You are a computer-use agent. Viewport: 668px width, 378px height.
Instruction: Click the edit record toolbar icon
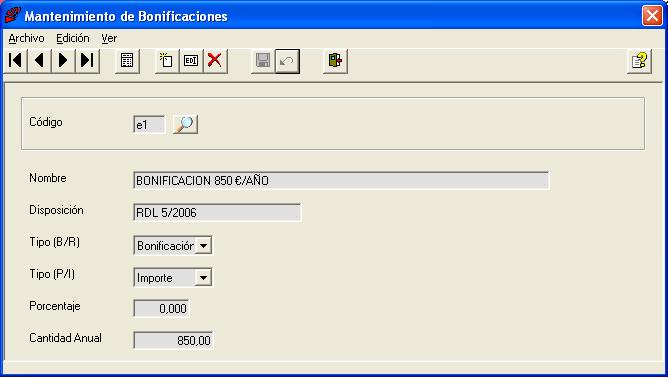pos(191,61)
